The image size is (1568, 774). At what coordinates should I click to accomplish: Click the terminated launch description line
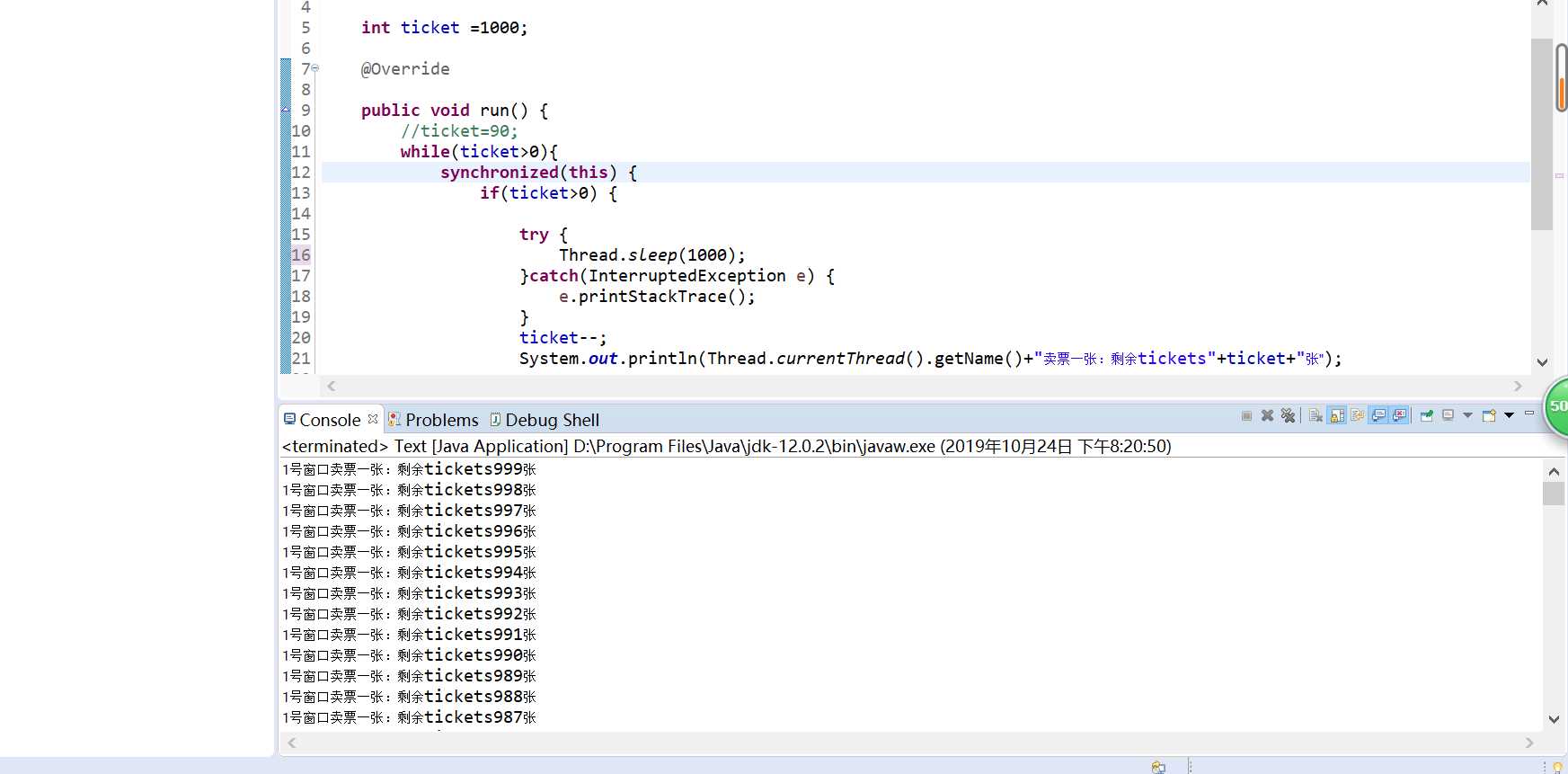[726, 446]
